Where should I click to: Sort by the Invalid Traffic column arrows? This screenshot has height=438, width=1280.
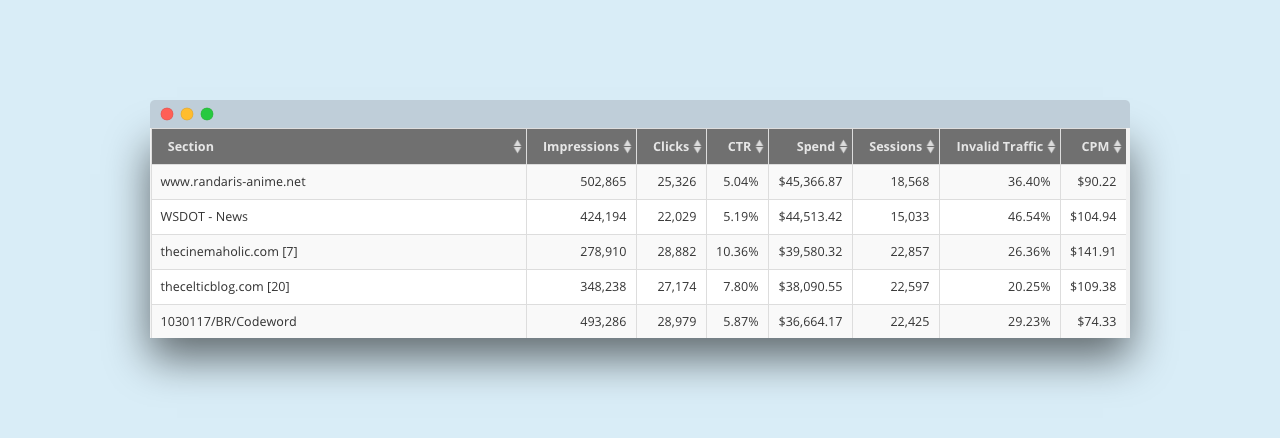pyautogui.click(x=1051, y=147)
